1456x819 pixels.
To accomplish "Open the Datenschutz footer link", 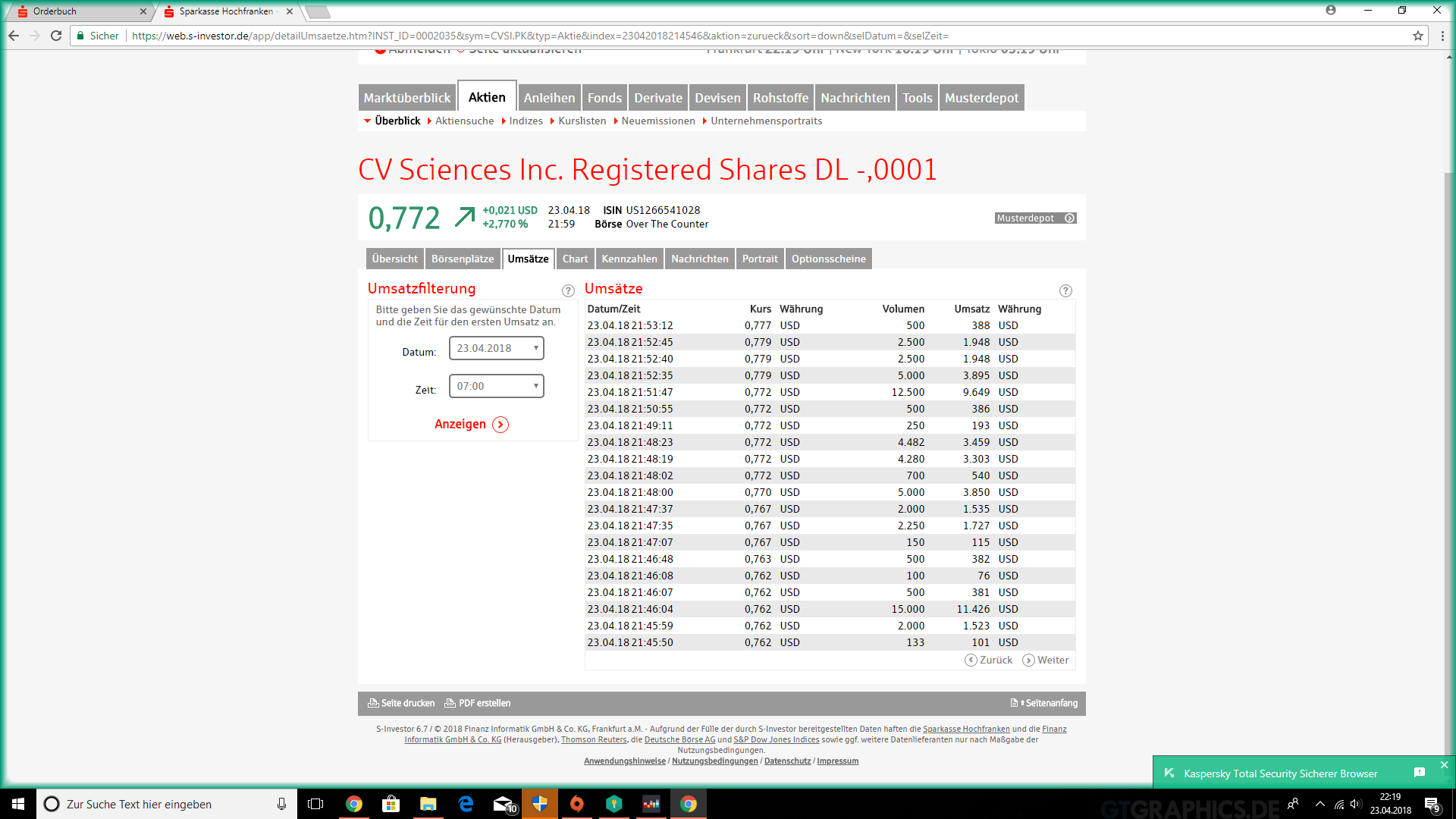I will (x=787, y=761).
